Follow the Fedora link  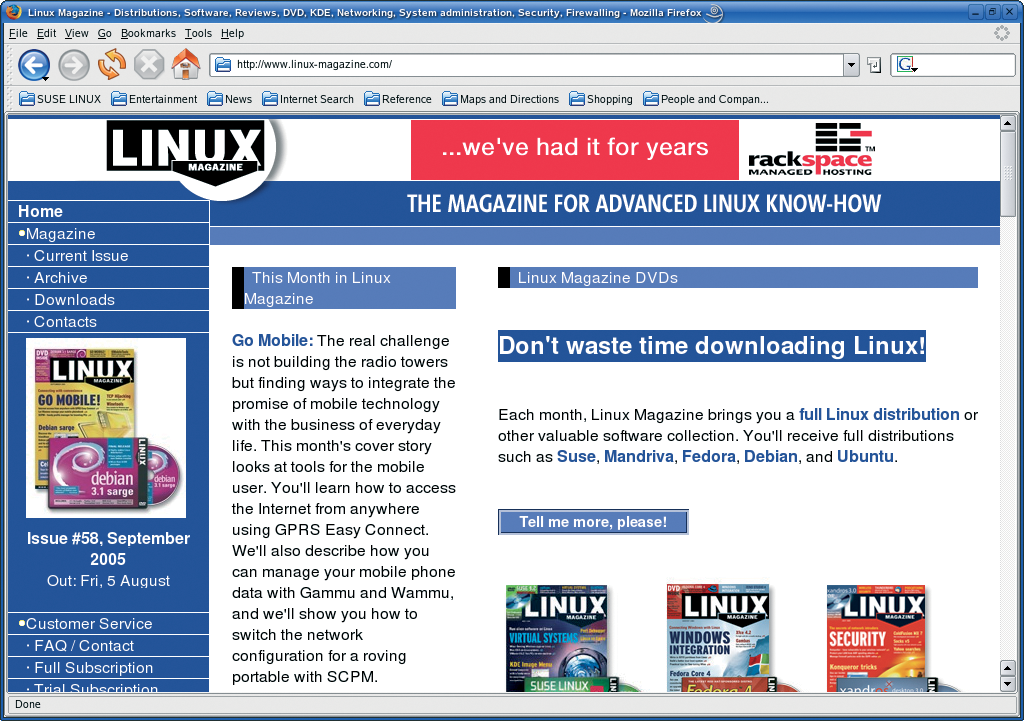(709, 457)
